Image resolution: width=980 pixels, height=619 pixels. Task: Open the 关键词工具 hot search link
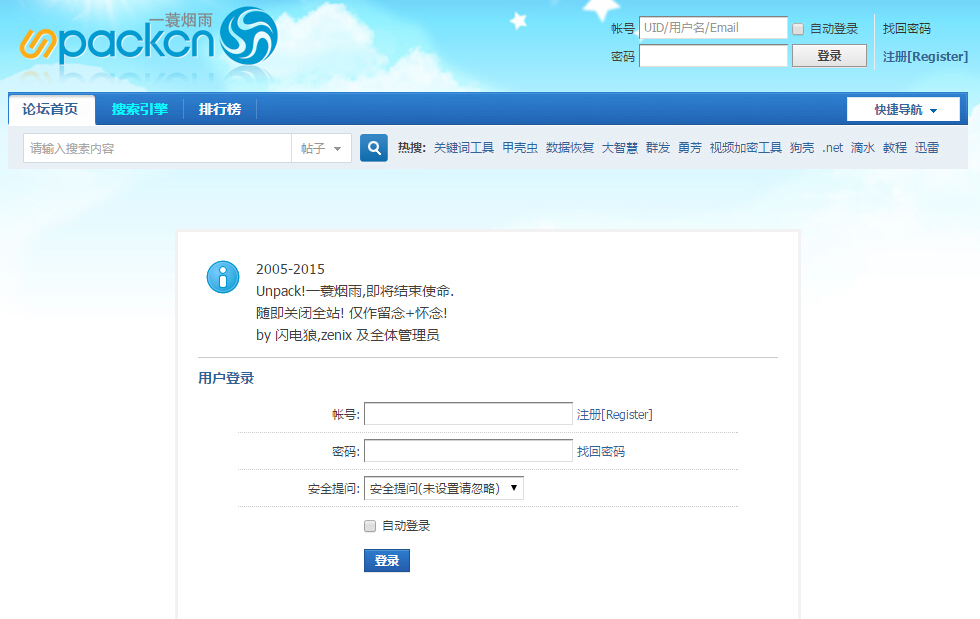[466, 147]
